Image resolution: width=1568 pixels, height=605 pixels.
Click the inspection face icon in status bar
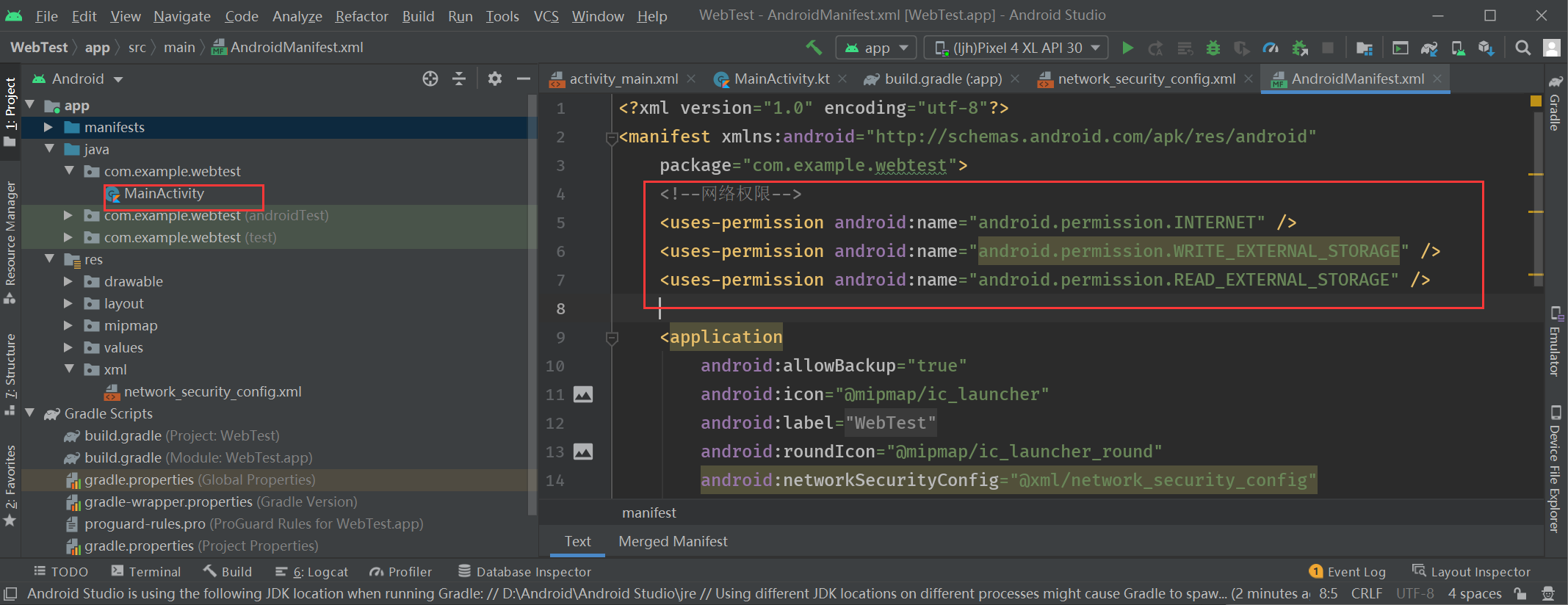(x=1548, y=593)
